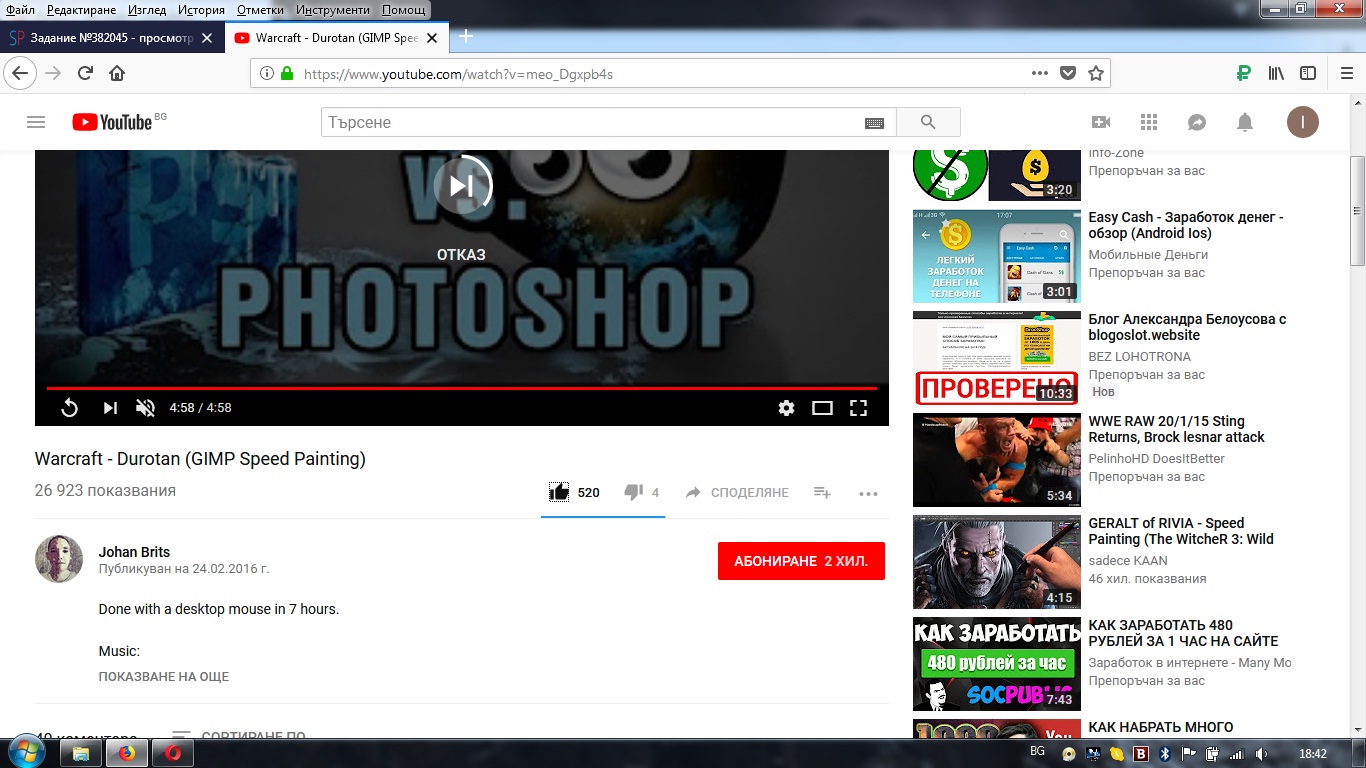Open the account avatar menu
Image resolution: width=1366 pixels, height=768 pixels.
tap(1302, 122)
